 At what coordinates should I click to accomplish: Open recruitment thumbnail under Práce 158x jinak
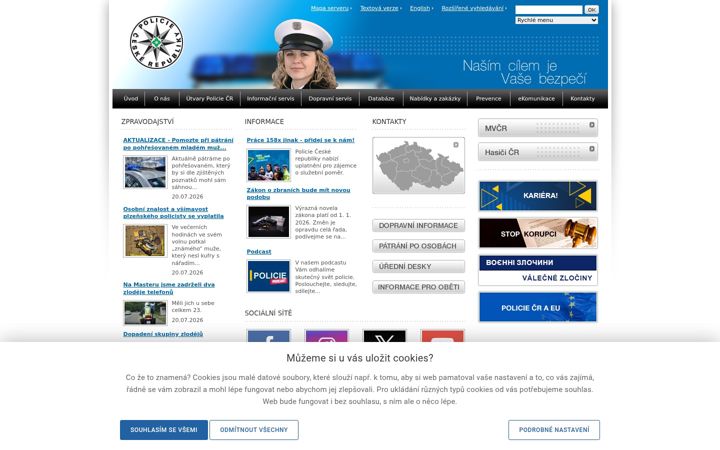tap(269, 165)
